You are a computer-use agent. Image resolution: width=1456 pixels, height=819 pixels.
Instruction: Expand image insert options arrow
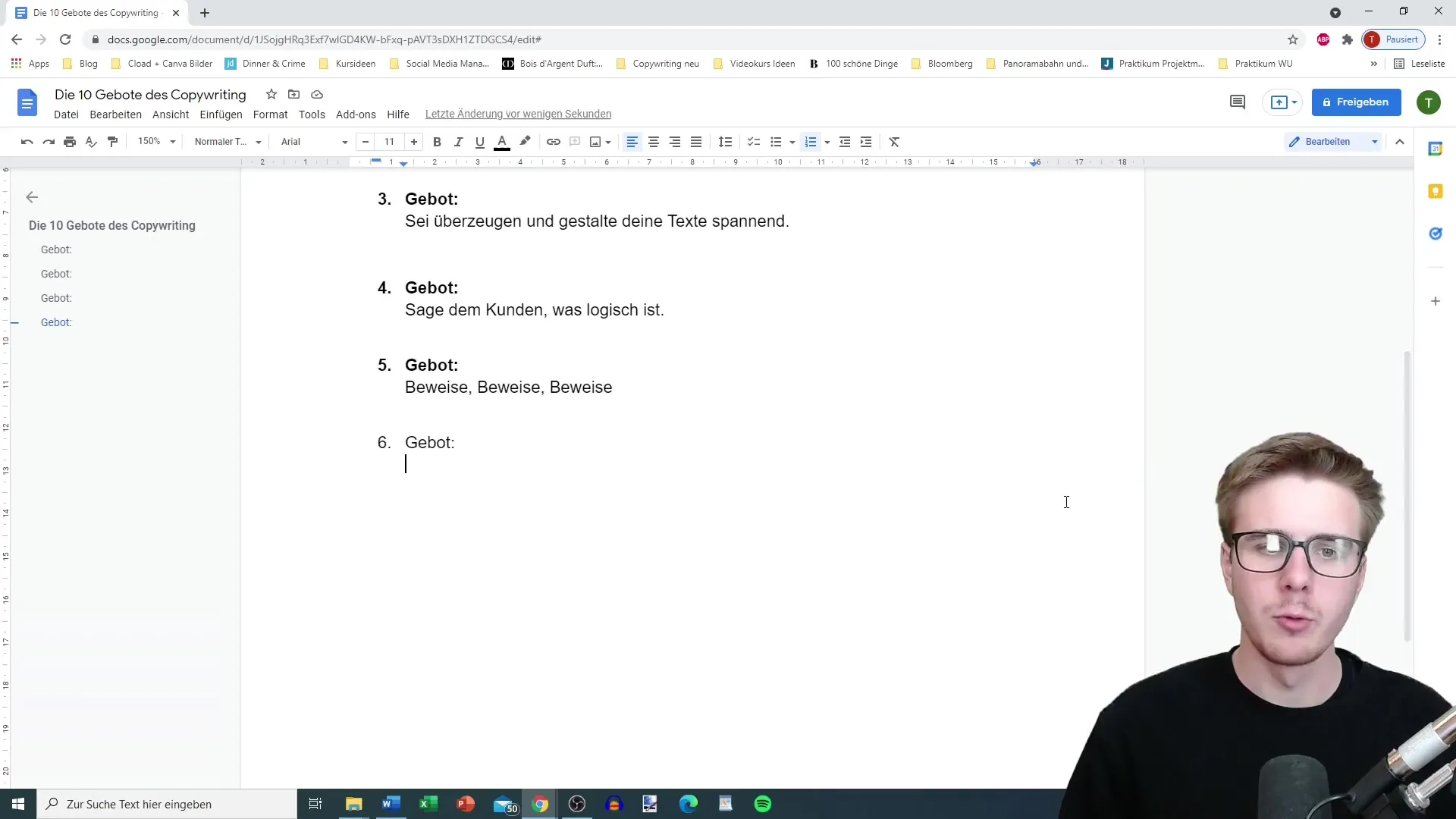608,142
